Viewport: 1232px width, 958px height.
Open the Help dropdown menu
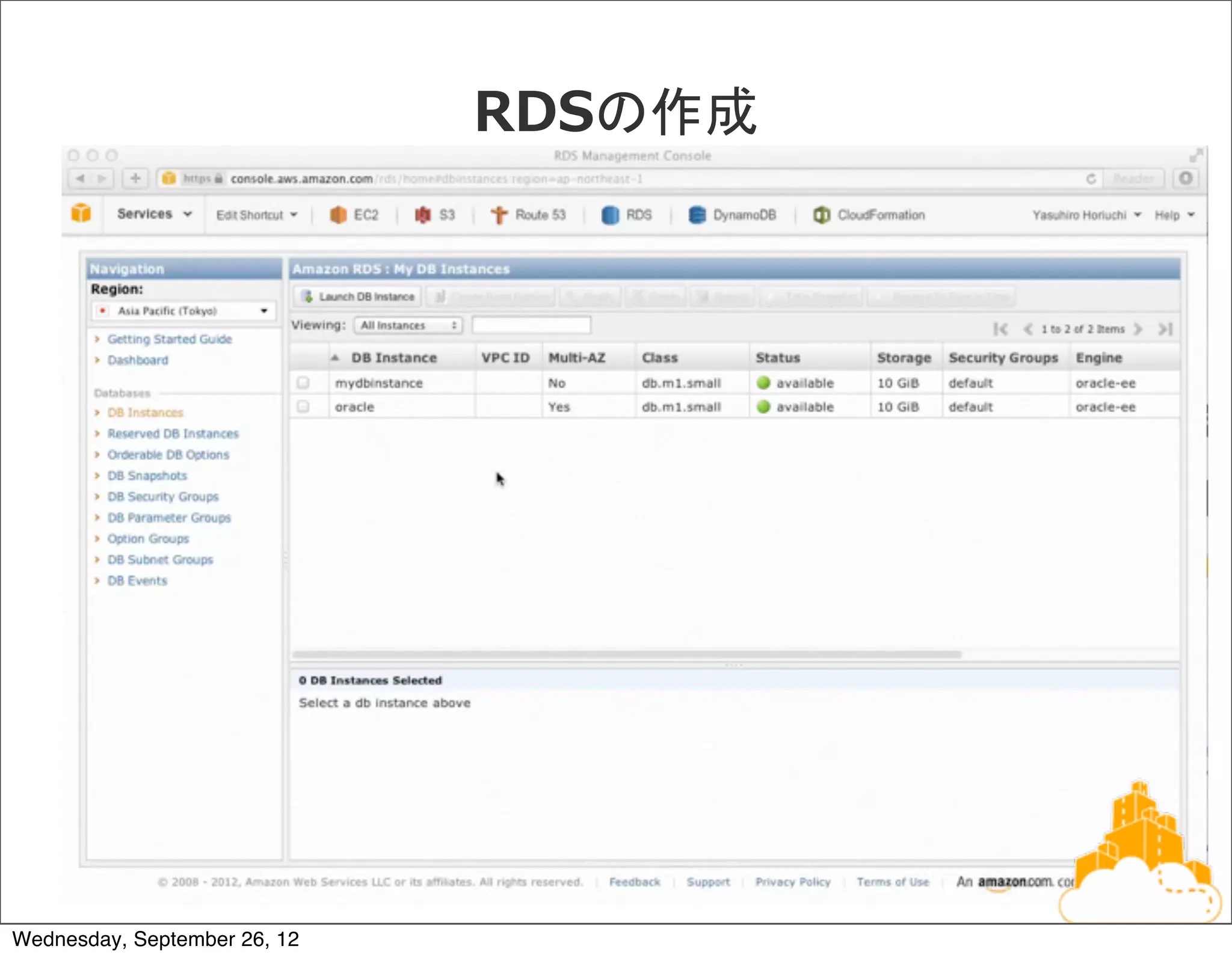pos(1174,215)
